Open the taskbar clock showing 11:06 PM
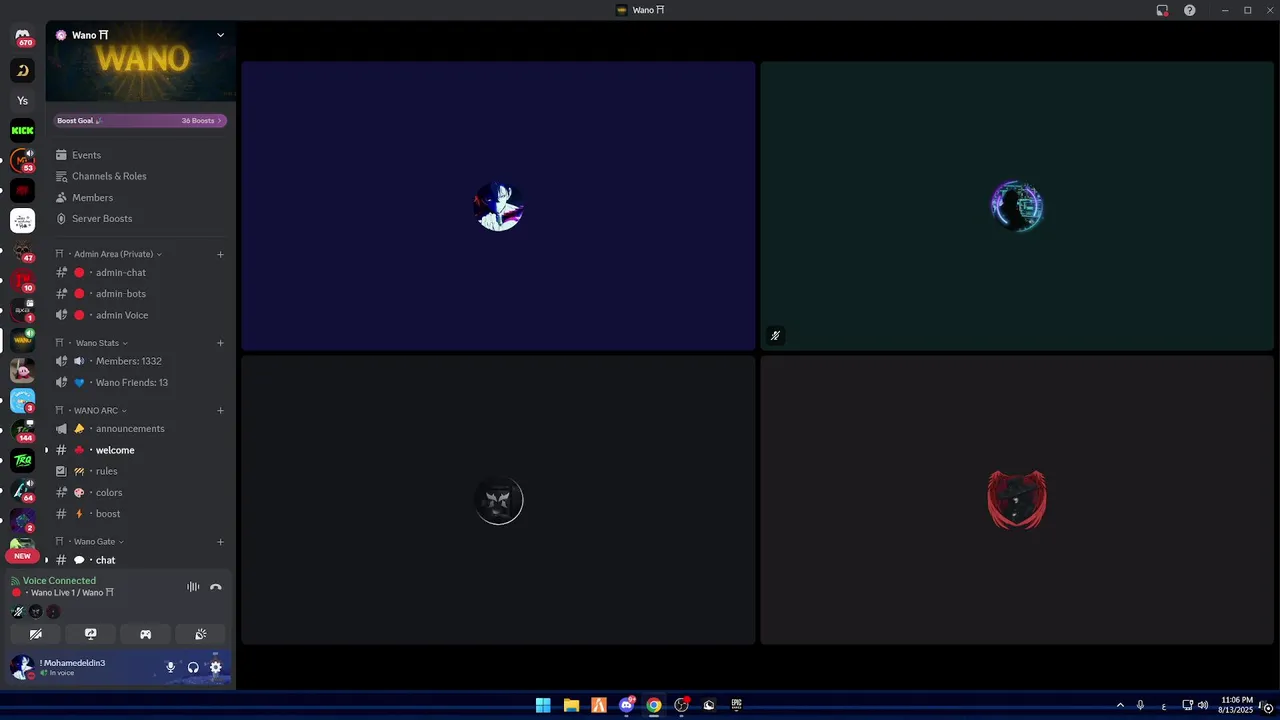 tap(1237, 705)
